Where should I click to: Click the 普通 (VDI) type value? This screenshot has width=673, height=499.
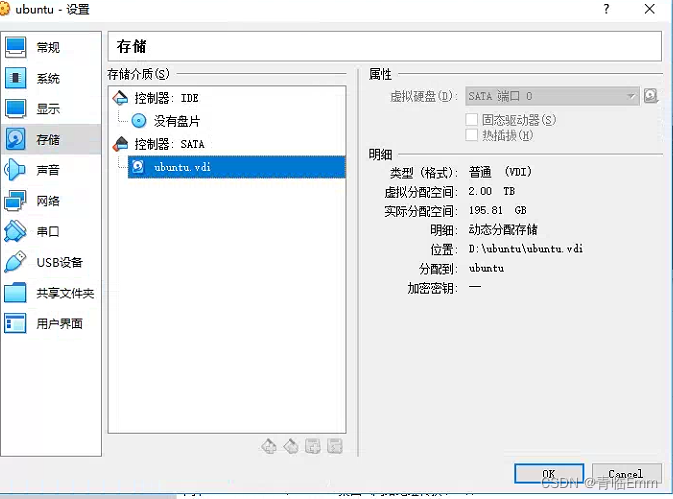click(500, 172)
